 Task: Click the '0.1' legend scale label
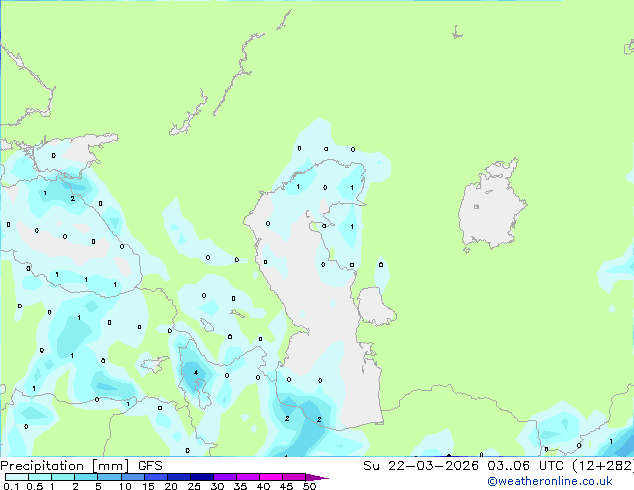click(x=11, y=486)
